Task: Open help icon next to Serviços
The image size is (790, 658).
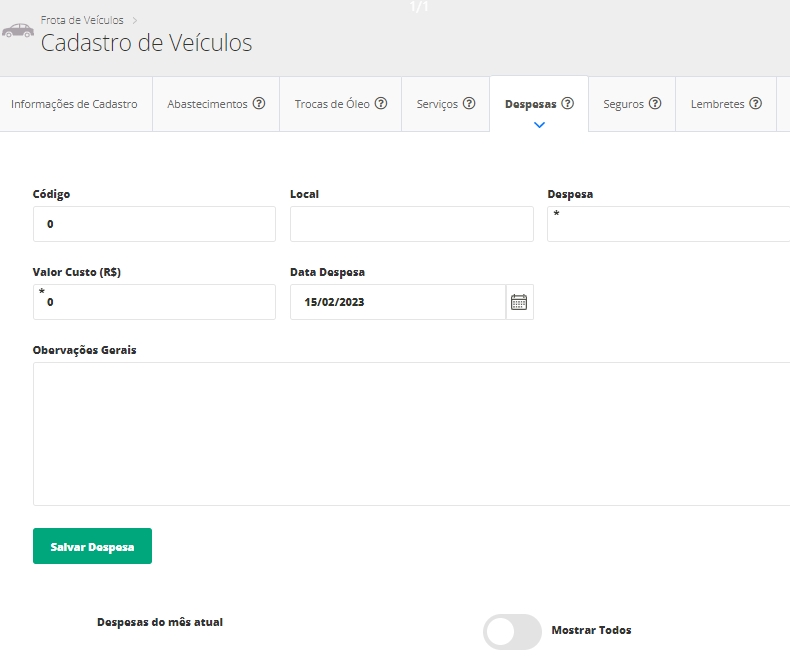Action: pos(469,103)
